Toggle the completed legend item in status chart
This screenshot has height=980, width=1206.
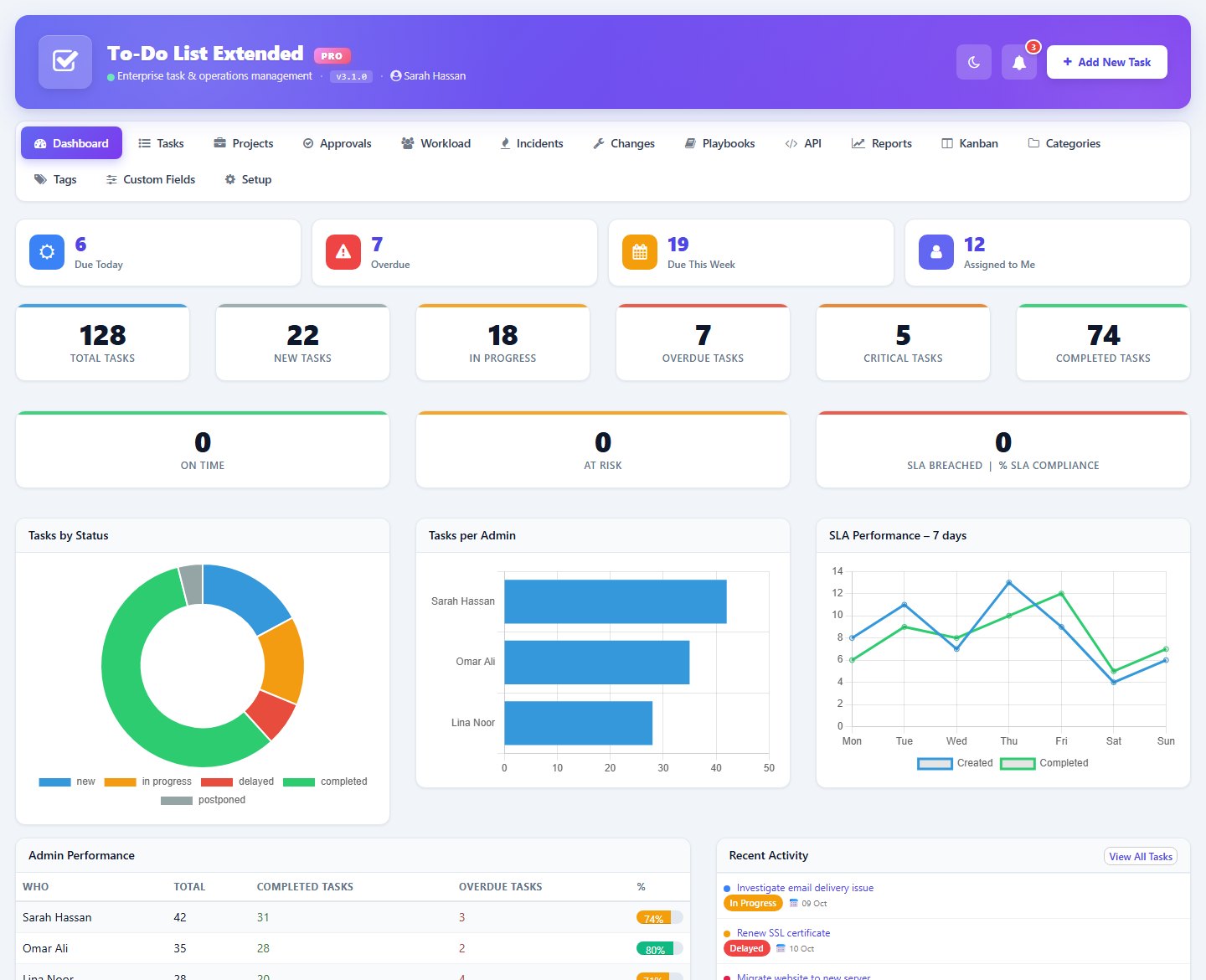click(325, 781)
